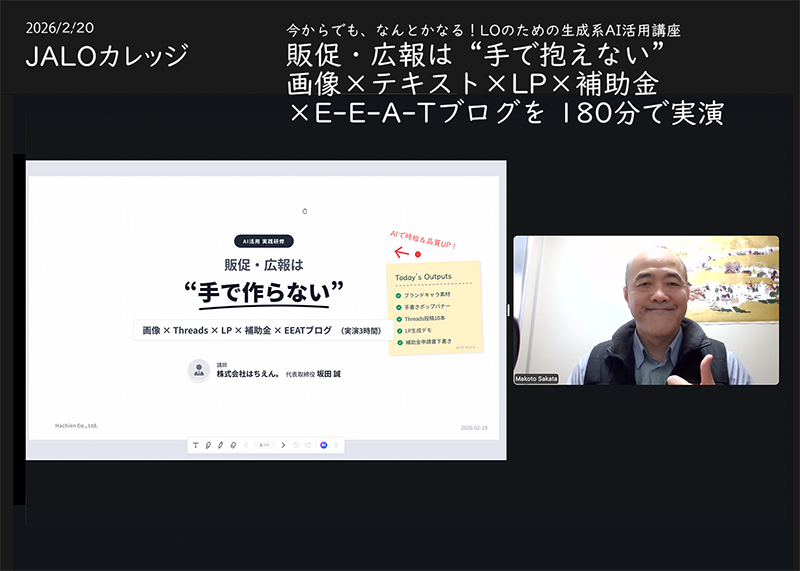Select the Text tool in slide toolbar

pyautogui.click(x=195, y=445)
